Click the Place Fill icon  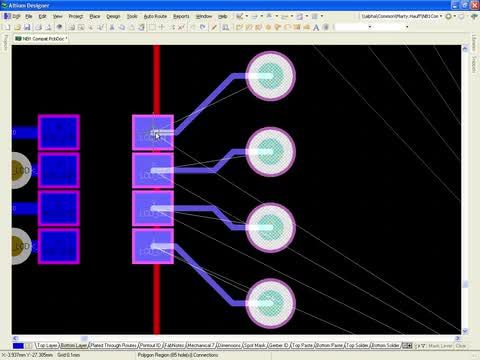click(297, 27)
